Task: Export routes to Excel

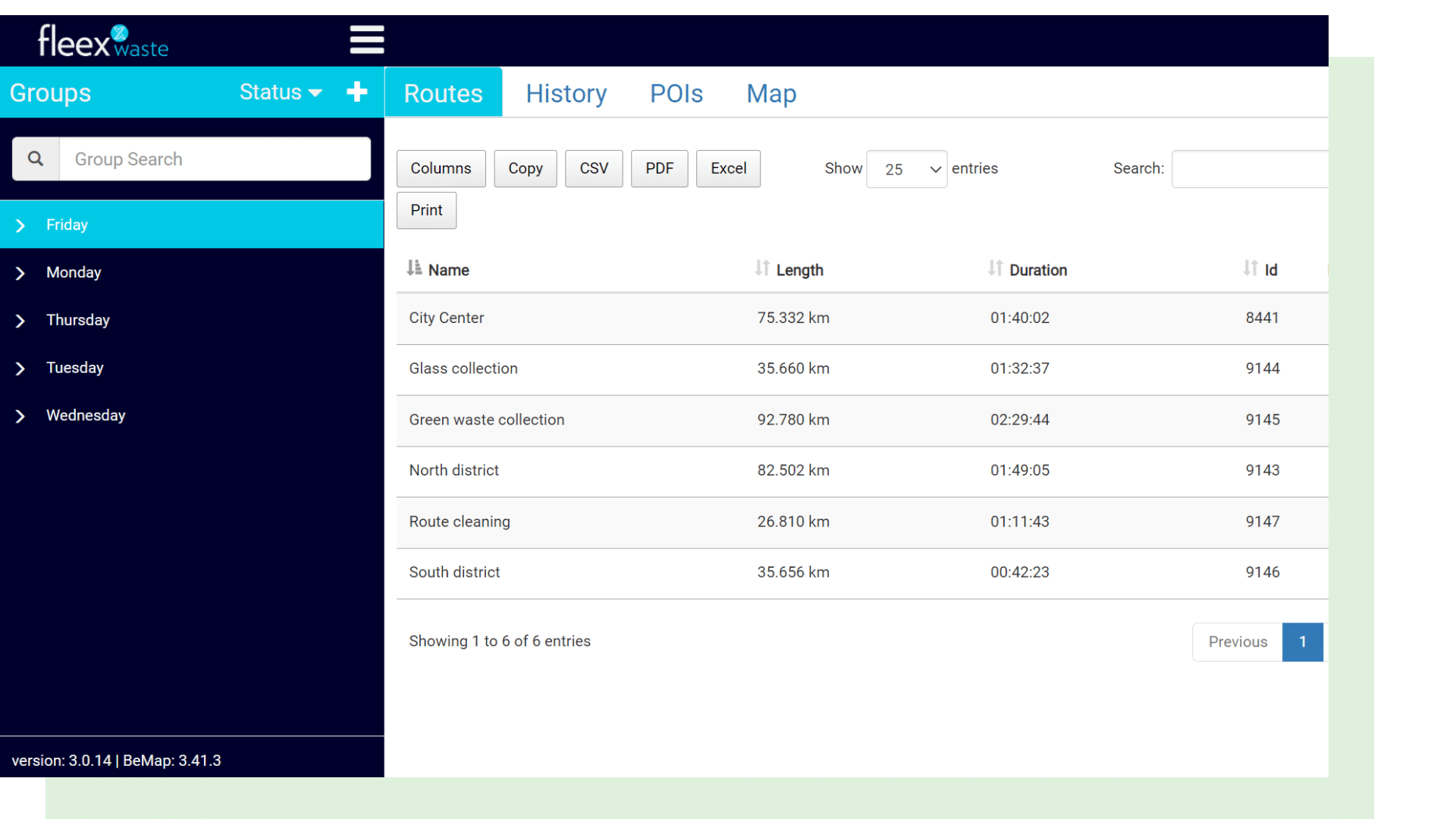Action: point(728,168)
